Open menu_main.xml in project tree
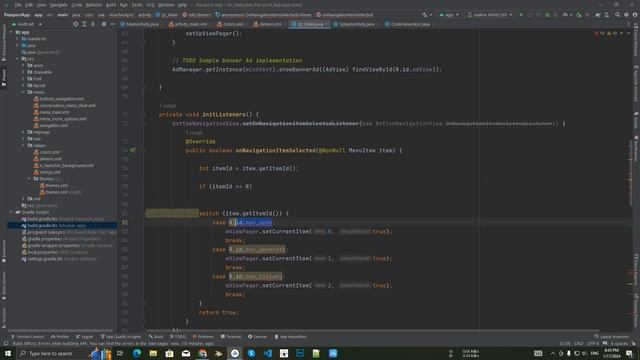Image resolution: width=640 pixels, height=360 pixels. pyautogui.click(x=51, y=112)
